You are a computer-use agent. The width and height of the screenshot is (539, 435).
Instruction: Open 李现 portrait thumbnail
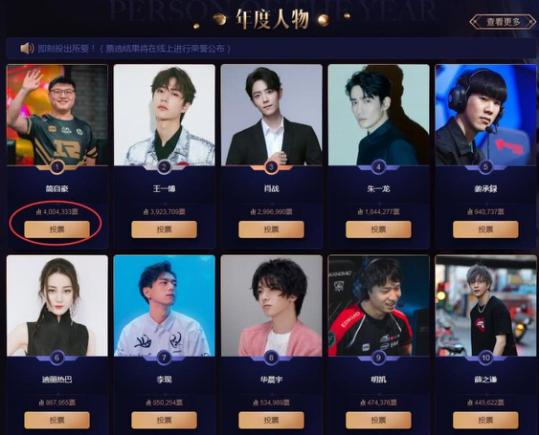click(164, 306)
